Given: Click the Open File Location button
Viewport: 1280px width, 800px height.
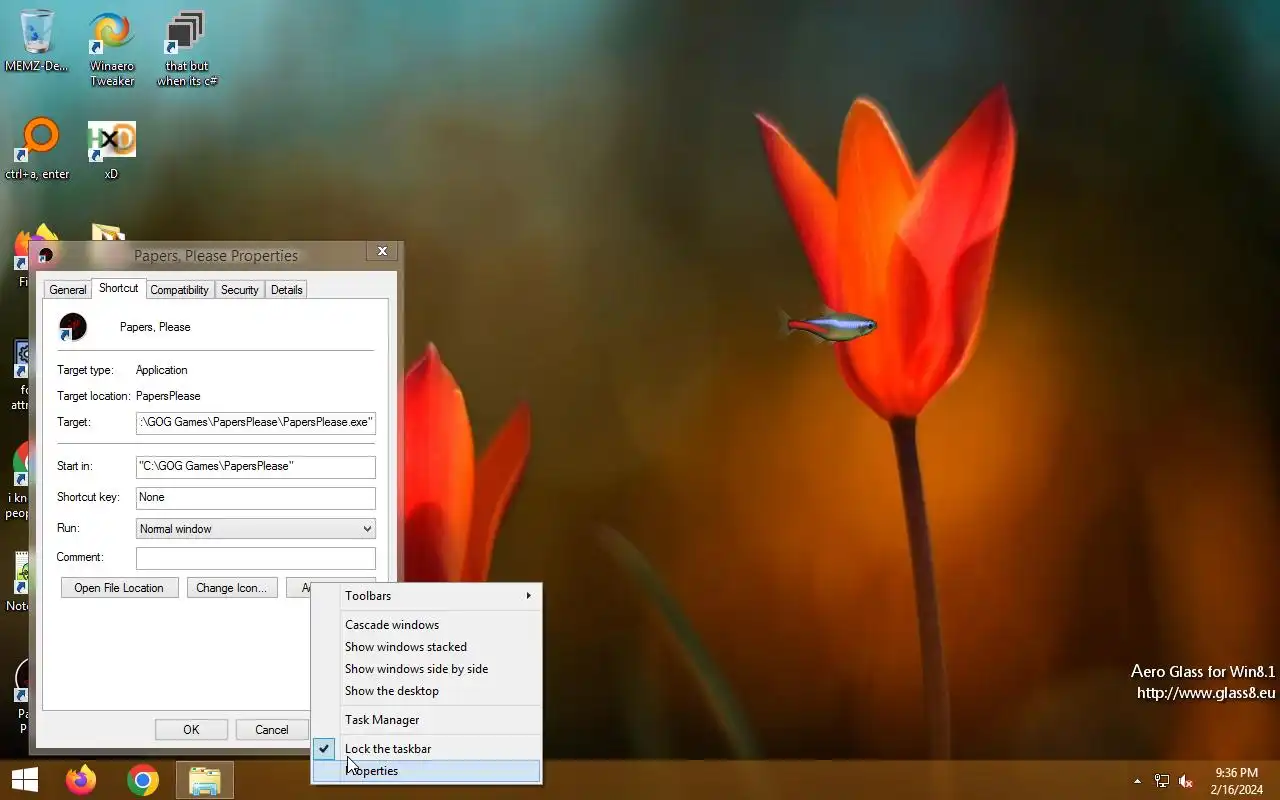Looking at the screenshot, I should pyautogui.click(x=119, y=588).
